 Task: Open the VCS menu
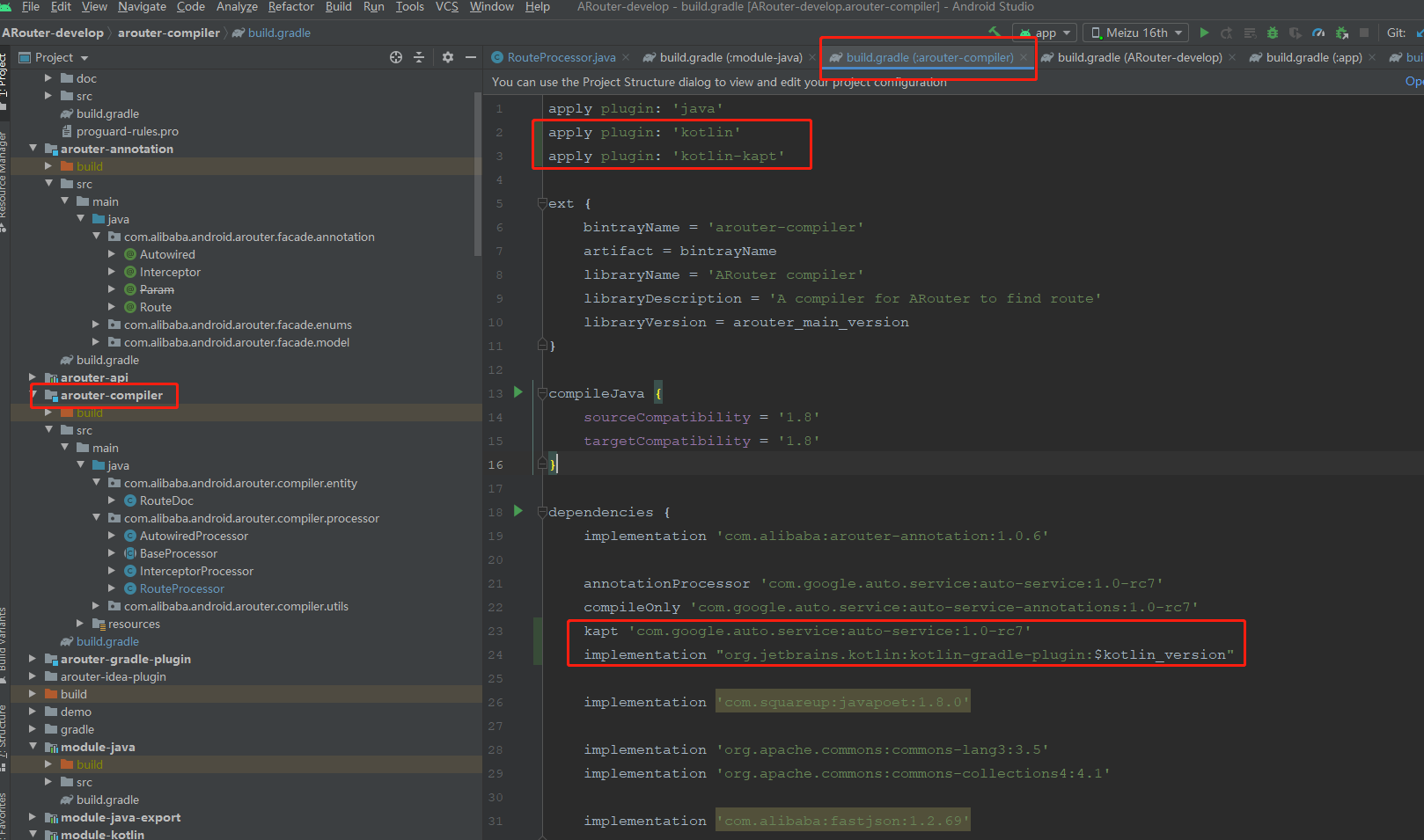click(x=447, y=7)
